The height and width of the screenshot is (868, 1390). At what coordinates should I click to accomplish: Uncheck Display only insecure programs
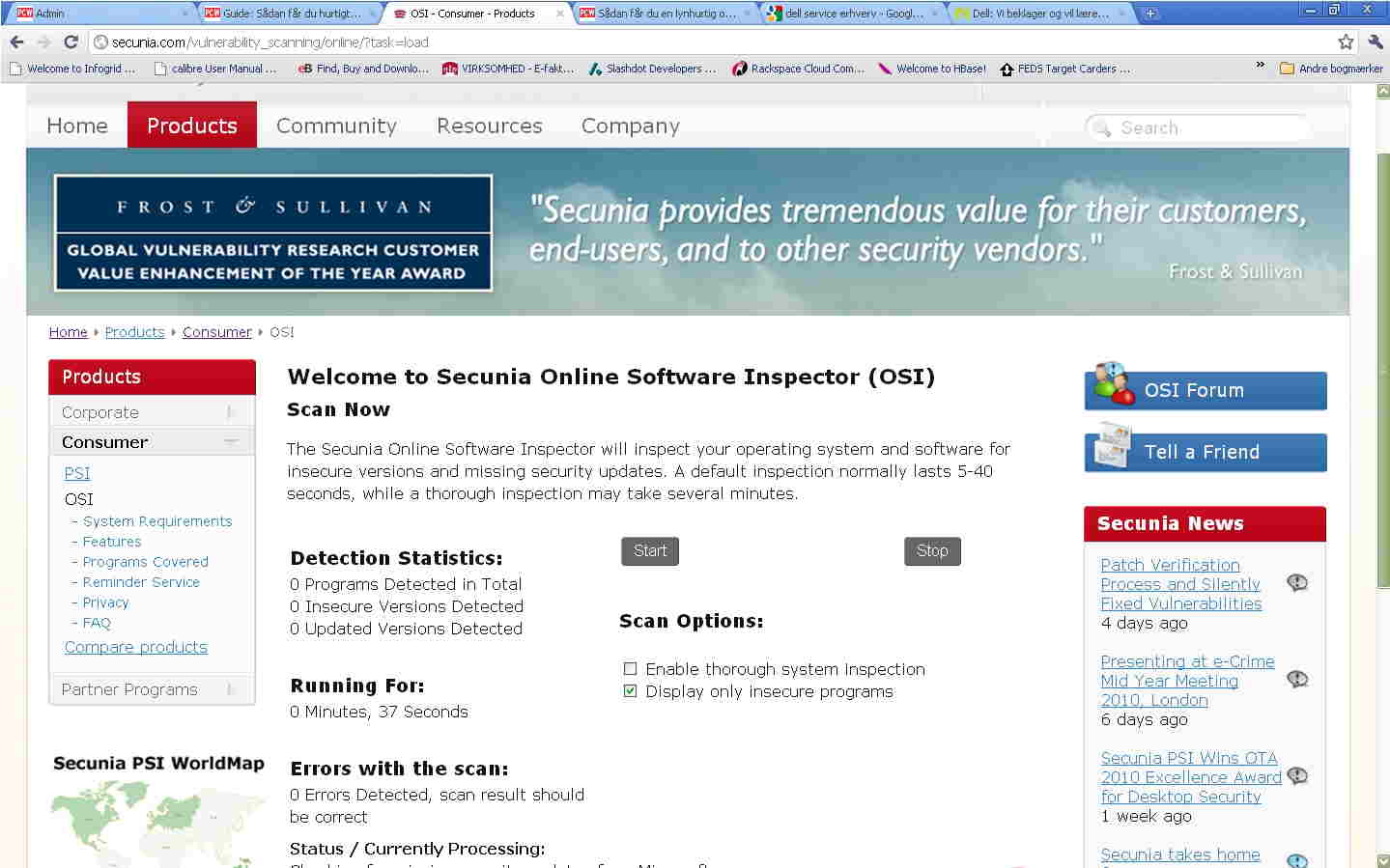631,691
